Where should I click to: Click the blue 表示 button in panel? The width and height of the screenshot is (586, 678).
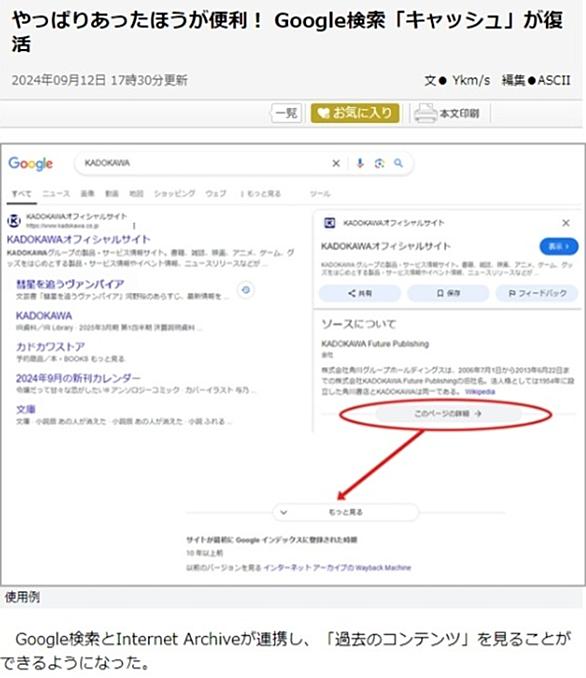559,246
